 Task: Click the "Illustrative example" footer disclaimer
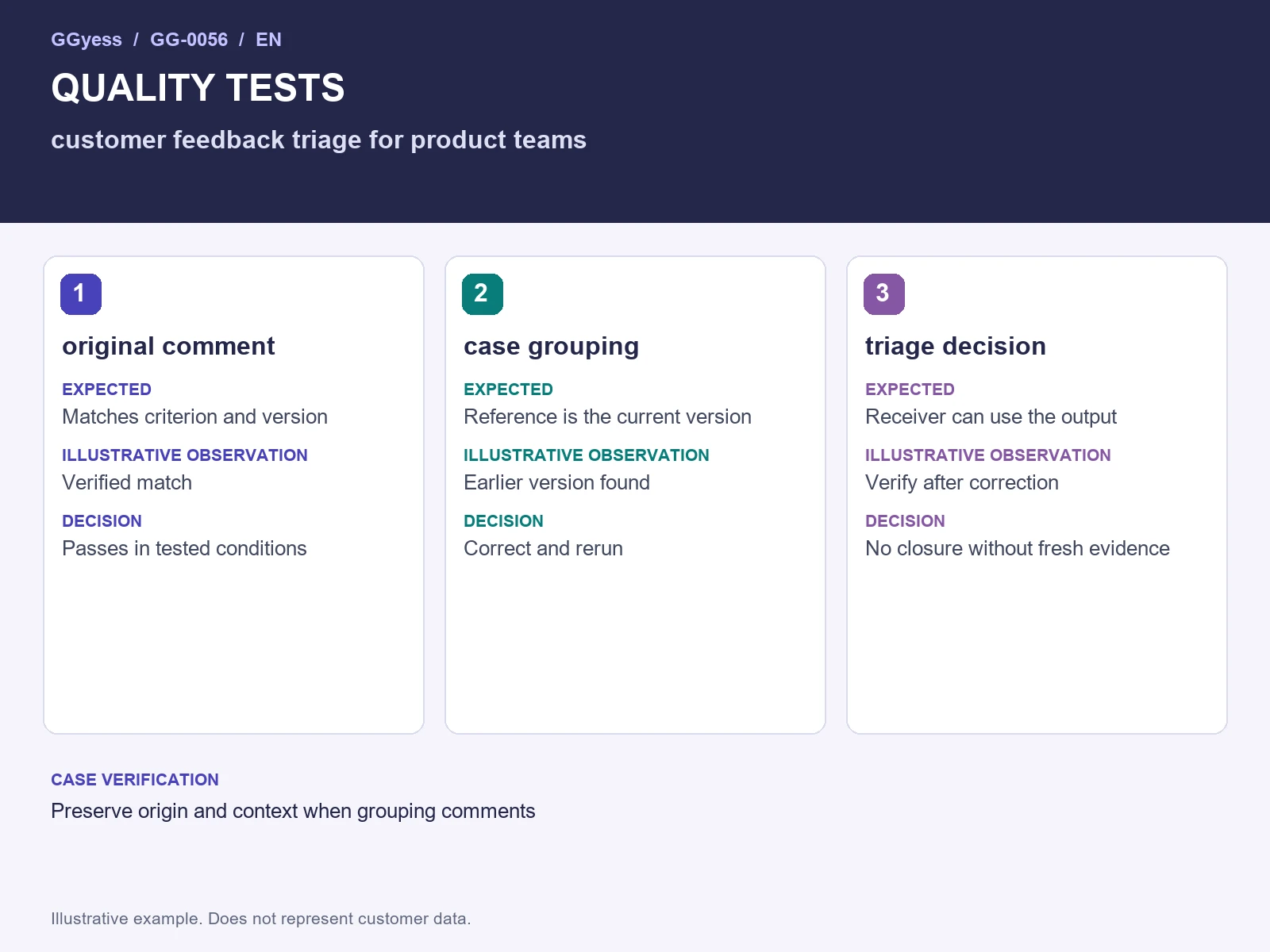click(x=261, y=919)
